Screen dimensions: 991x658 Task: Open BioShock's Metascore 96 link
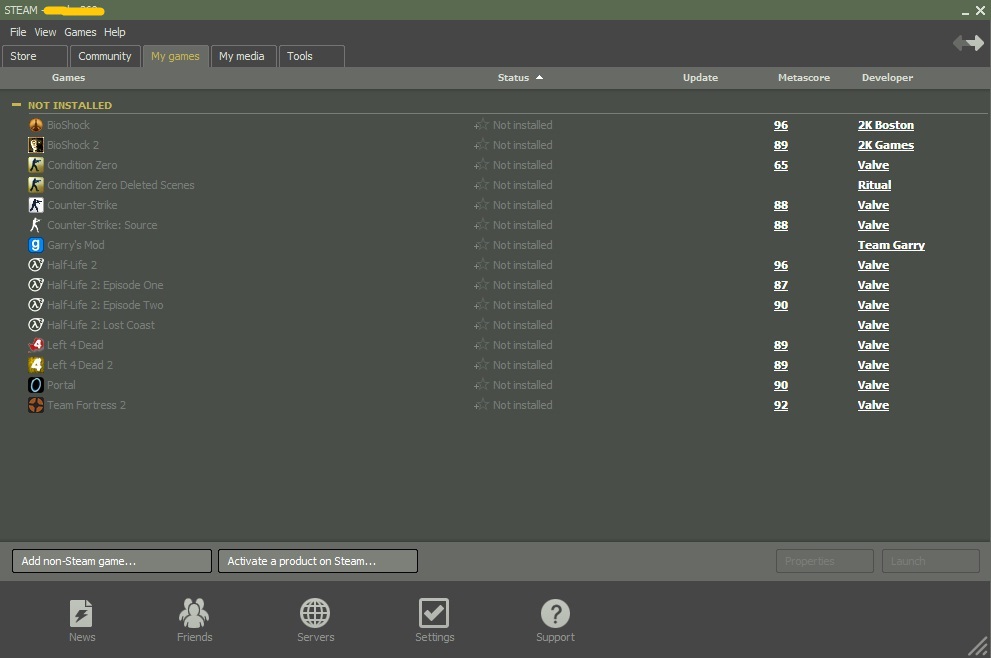click(x=781, y=125)
